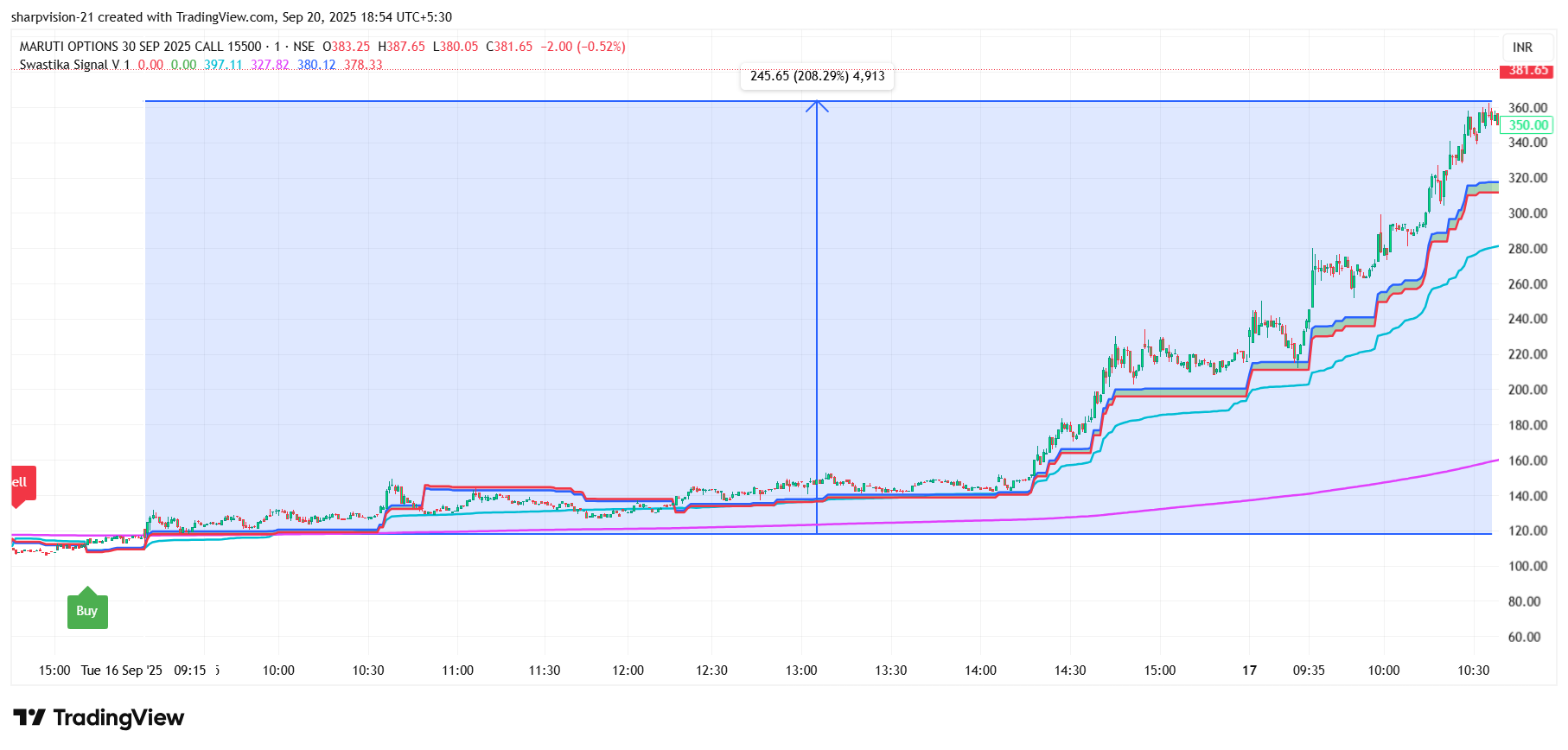The image size is (1568, 750).
Task: Click the Tue 16 Sep '25 date label
Action: click(x=121, y=671)
